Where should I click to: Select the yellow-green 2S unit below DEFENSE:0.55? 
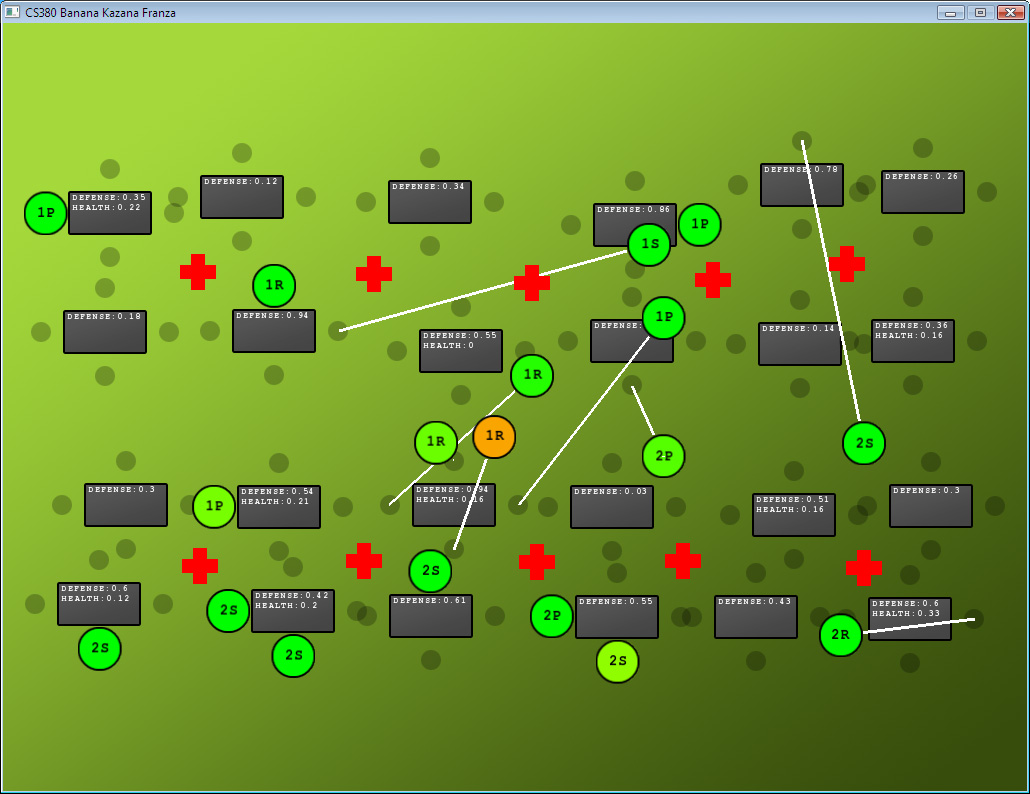(x=617, y=661)
